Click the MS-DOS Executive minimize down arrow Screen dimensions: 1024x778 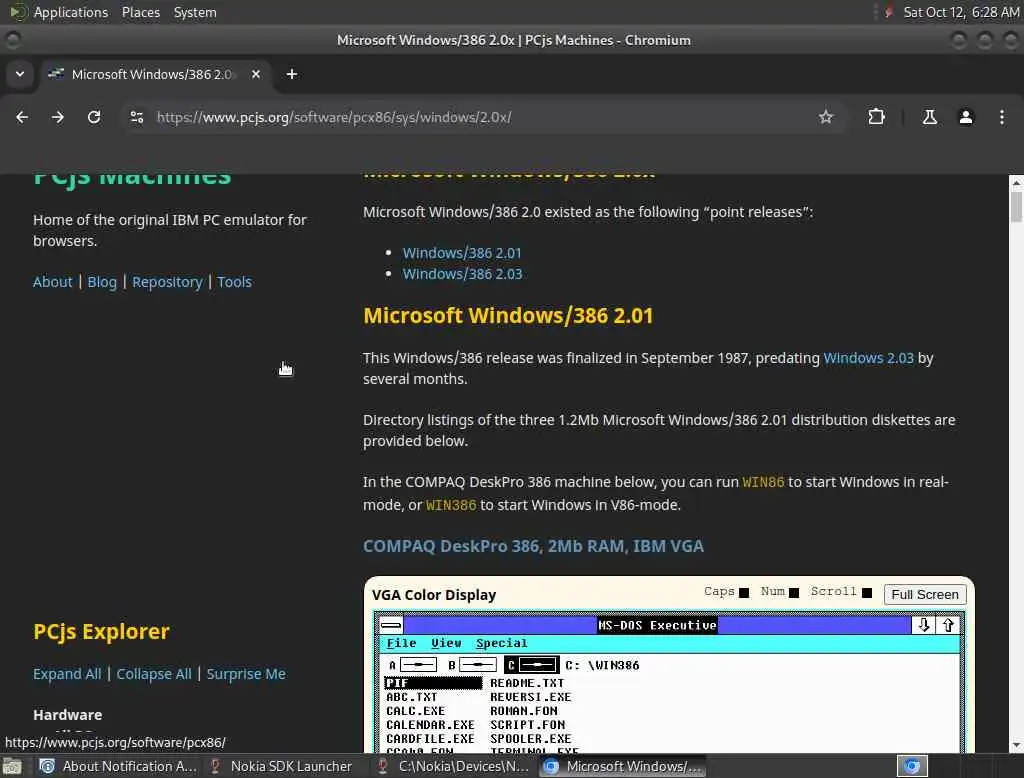click(x=923, y=625)
